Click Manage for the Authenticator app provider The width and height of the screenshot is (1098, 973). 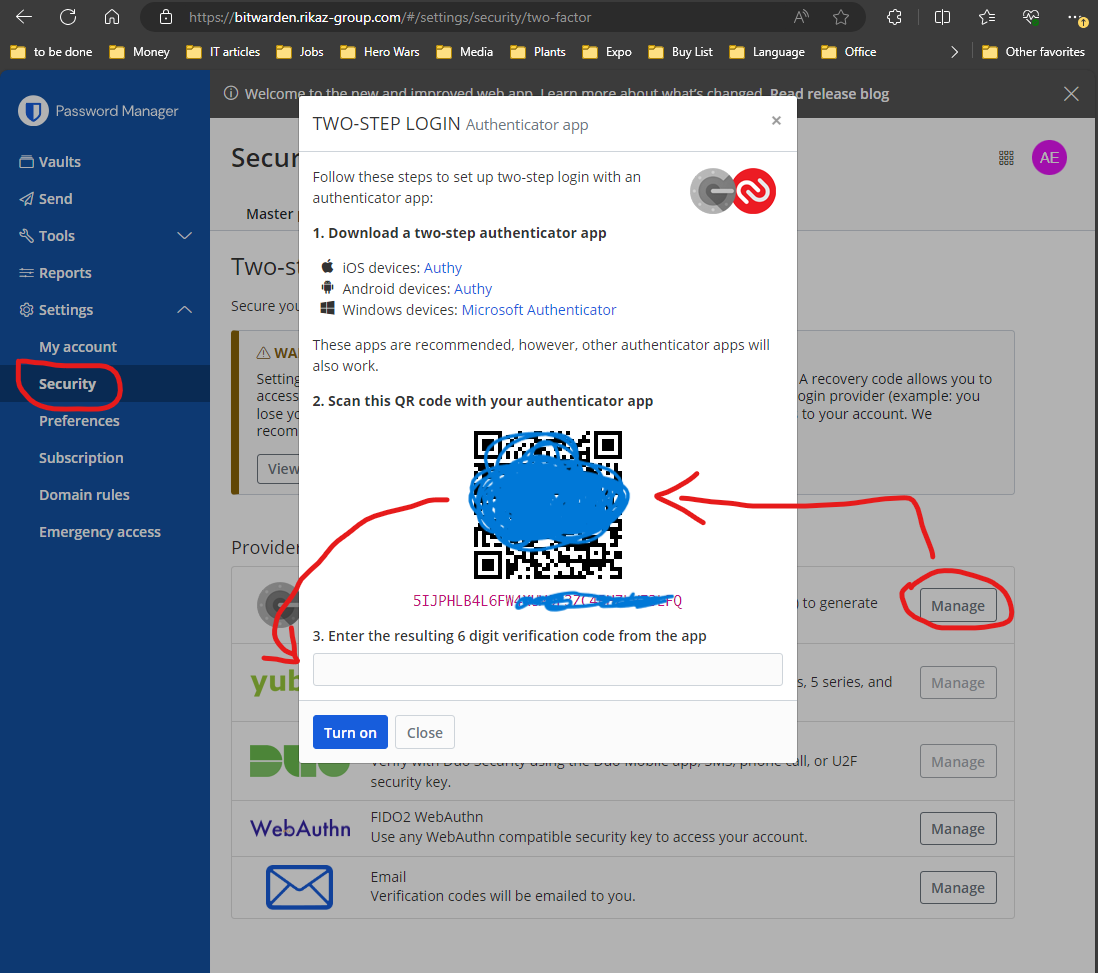958,606
